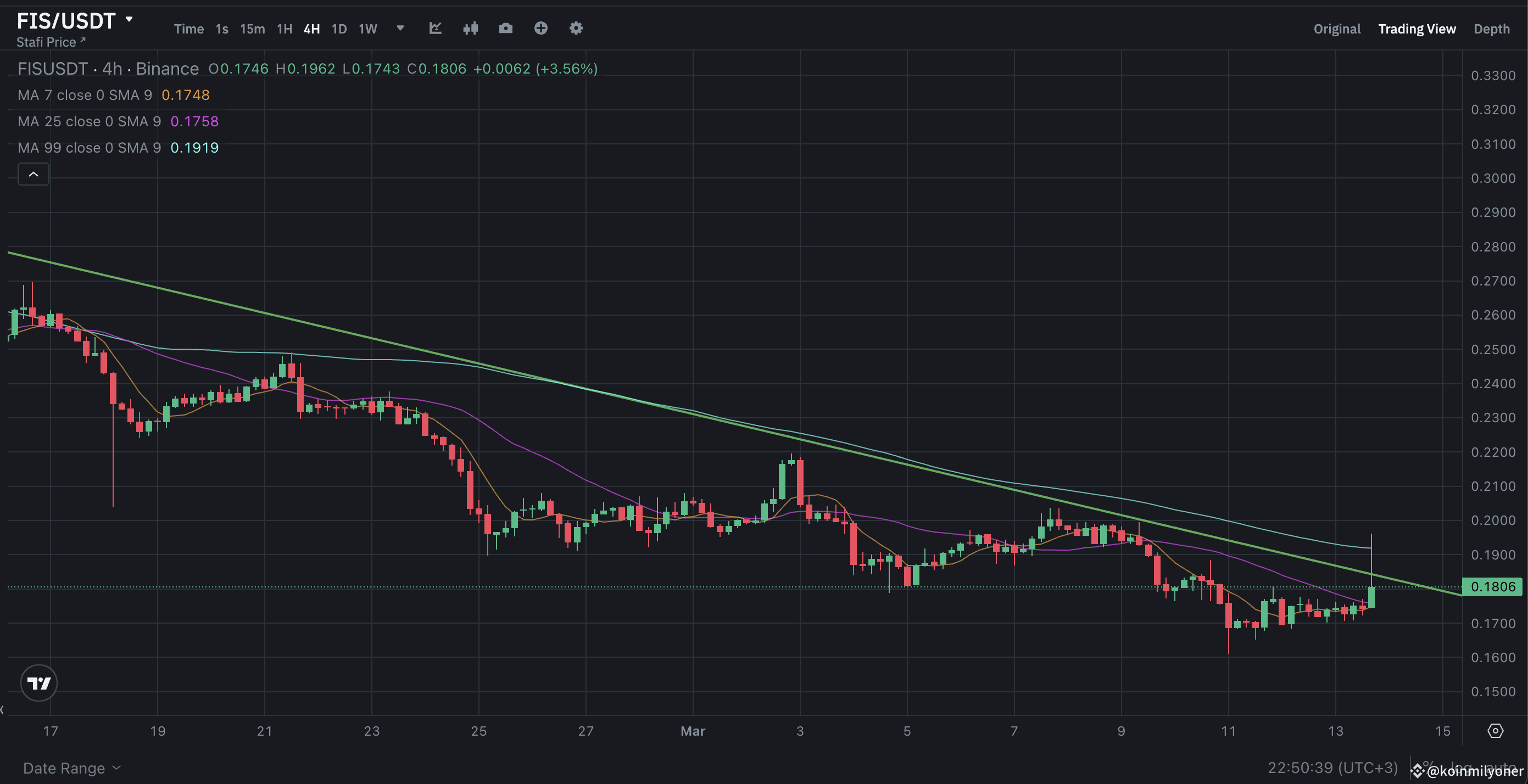Open the candlestick chart style icon
Viewport: 1528px width, 784px height.
pos(470,28)
